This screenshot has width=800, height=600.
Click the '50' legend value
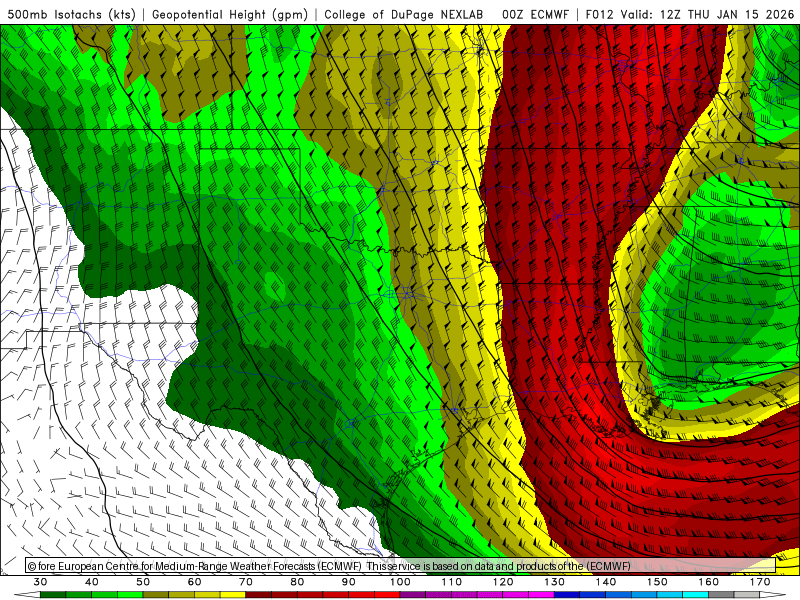coord(143,582)
